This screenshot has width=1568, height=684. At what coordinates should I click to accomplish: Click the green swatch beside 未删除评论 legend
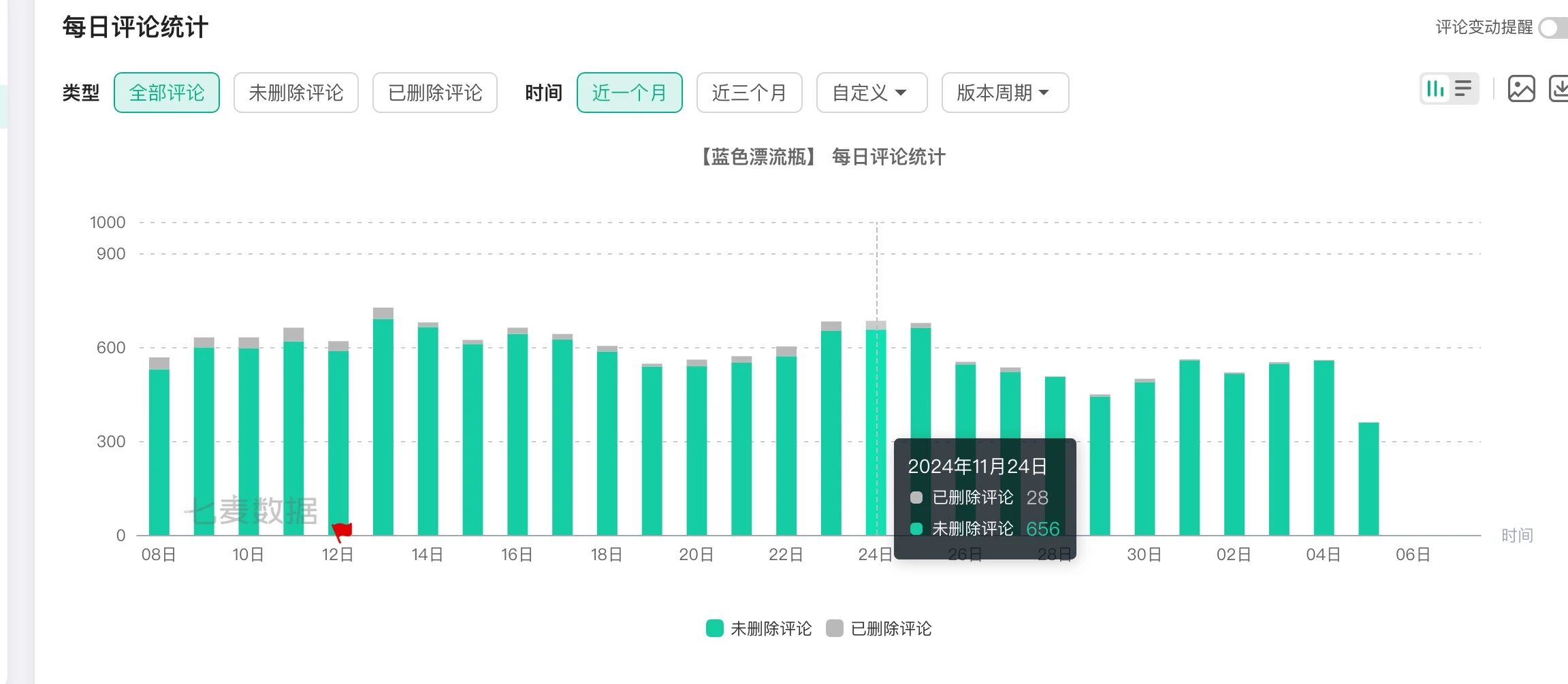(x=714, y=628)
